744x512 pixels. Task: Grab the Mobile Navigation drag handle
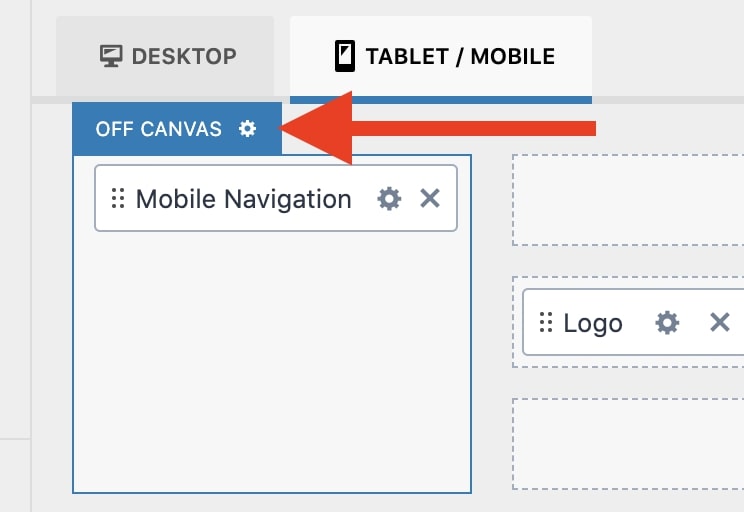[x=118, y=198]
